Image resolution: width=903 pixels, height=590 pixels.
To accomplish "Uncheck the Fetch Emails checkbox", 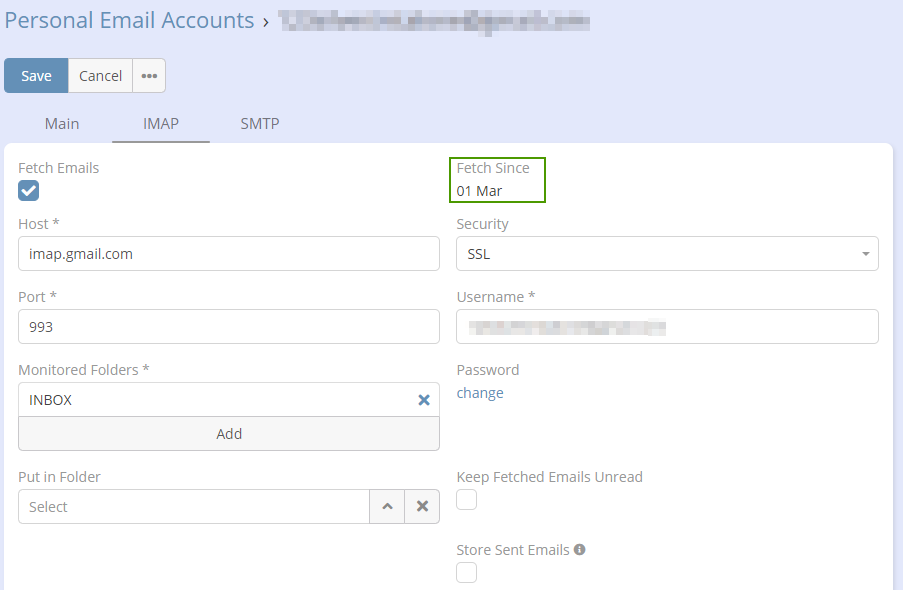I will pos(29,190).
